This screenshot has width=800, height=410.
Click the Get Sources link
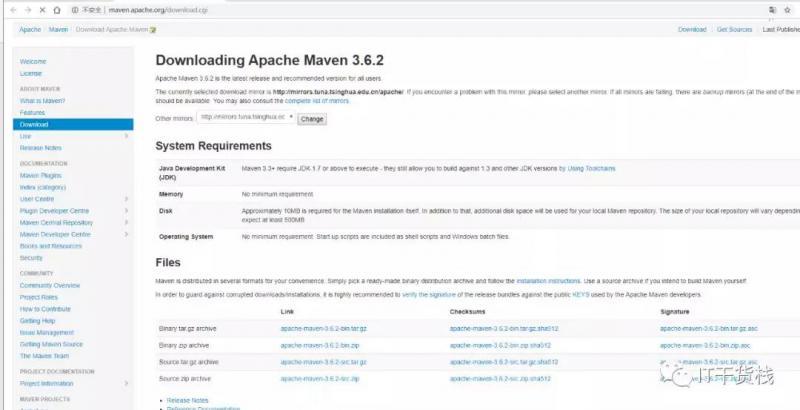click(734, 30)
